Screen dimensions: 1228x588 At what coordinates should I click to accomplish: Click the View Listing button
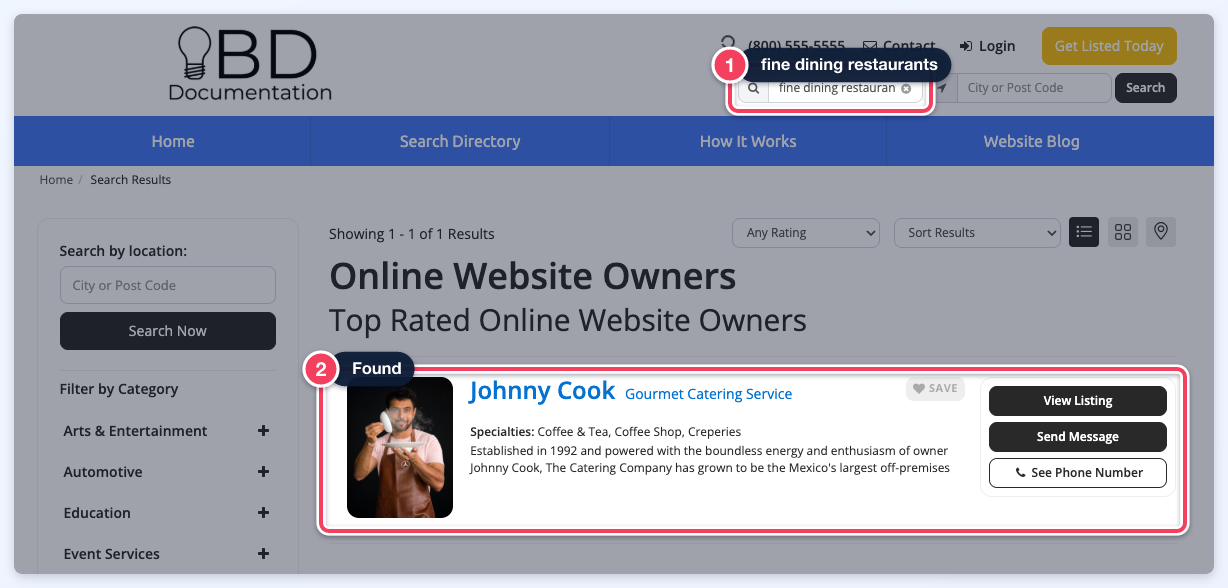coord(1078,401)
